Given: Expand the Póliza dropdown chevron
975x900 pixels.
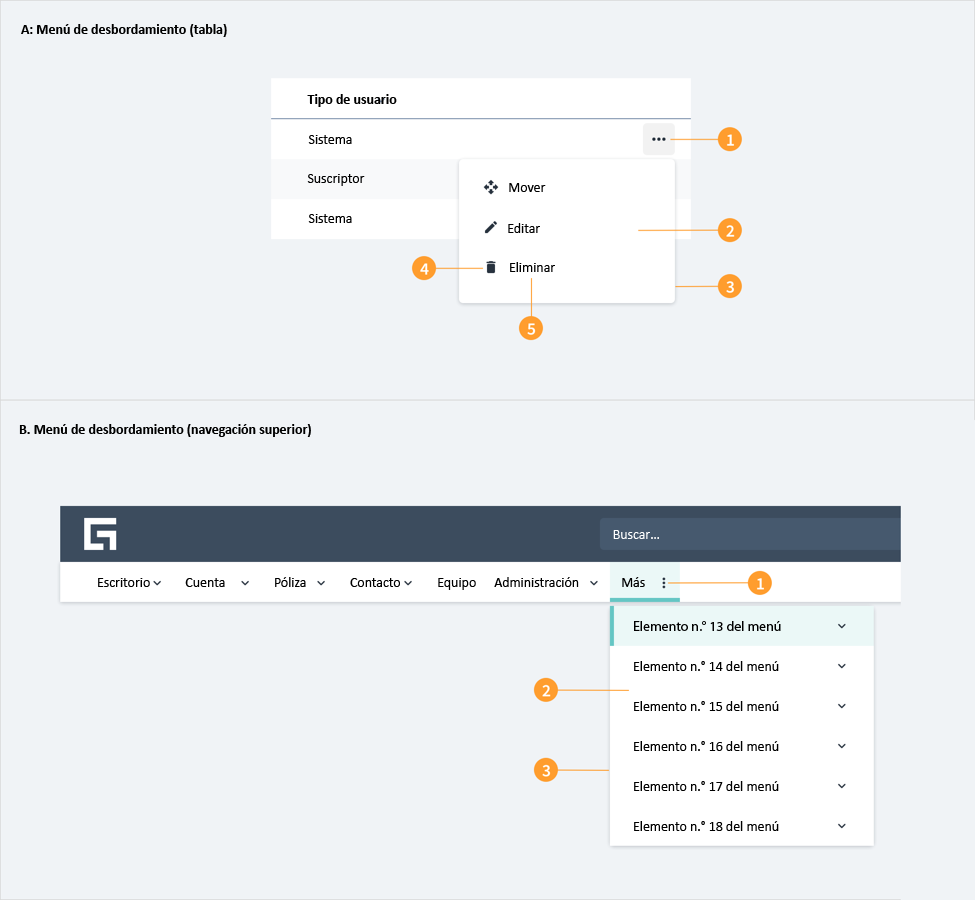Looking at the screenshot, I should tap(321, 583).
